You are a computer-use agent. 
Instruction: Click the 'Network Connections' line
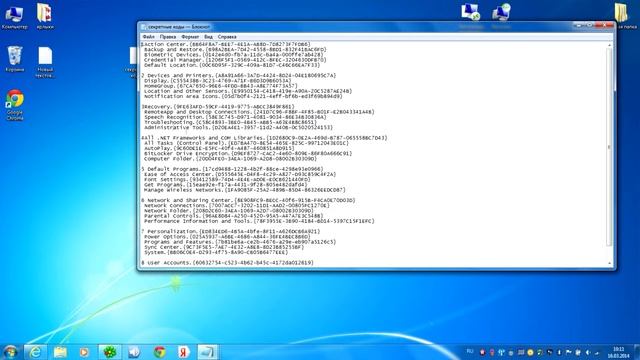click(x=237, y=205)
